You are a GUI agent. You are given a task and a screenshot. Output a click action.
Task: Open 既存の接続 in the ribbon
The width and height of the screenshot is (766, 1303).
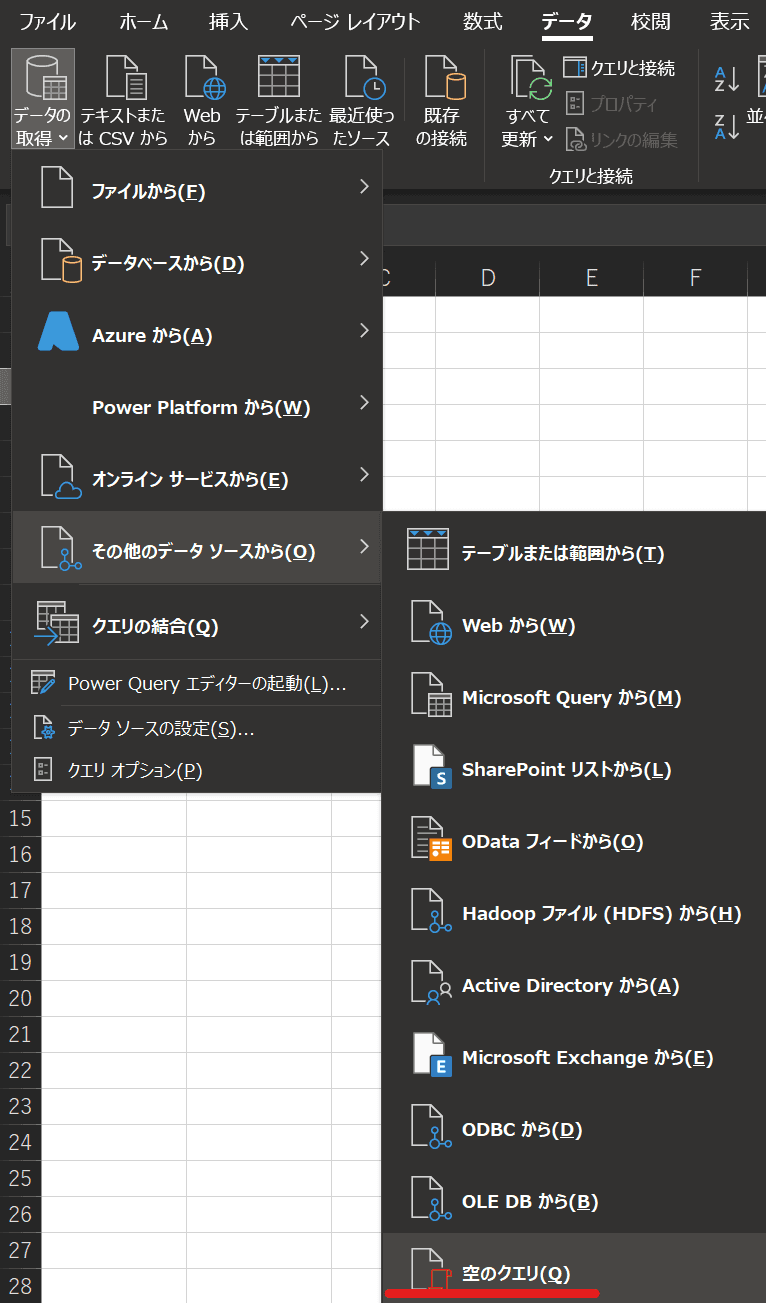point(441,100)
